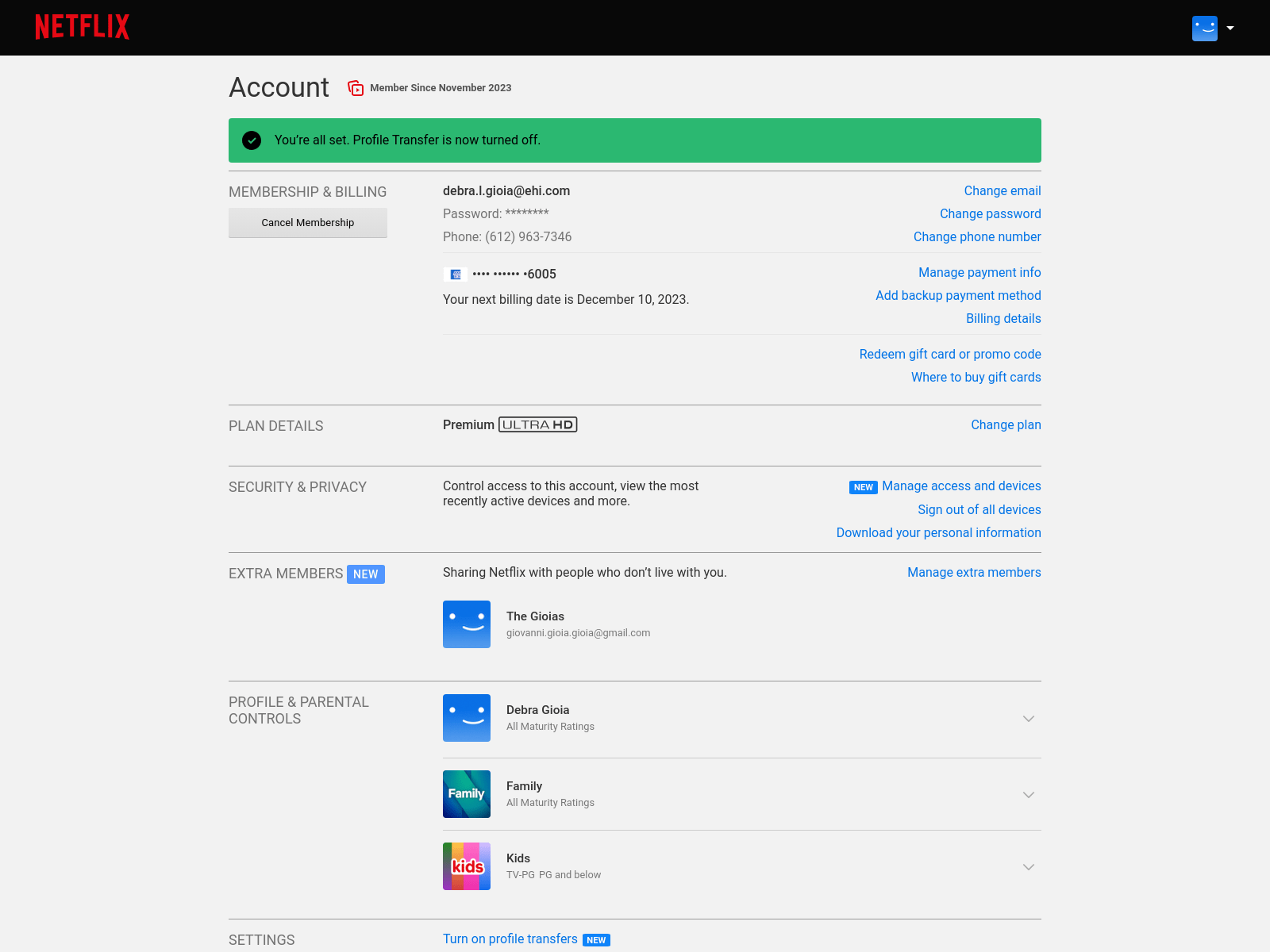1270x952 pixels.
Task: Click the Ultra HD badge
Action: click(x=538, y=424)
